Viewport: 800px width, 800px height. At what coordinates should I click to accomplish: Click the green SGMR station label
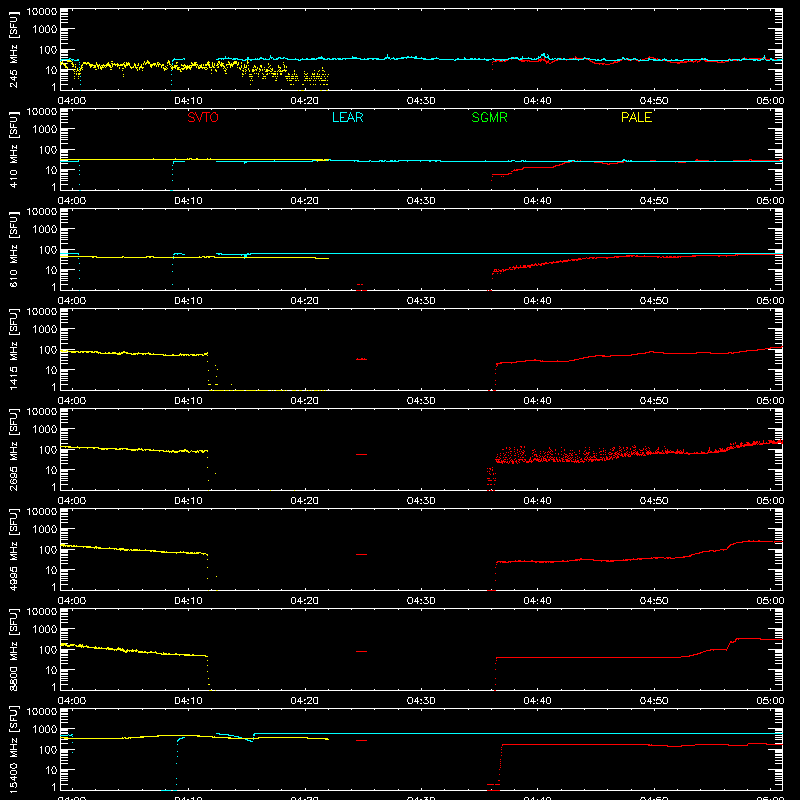pyautogui.click(x=489, y=117)
